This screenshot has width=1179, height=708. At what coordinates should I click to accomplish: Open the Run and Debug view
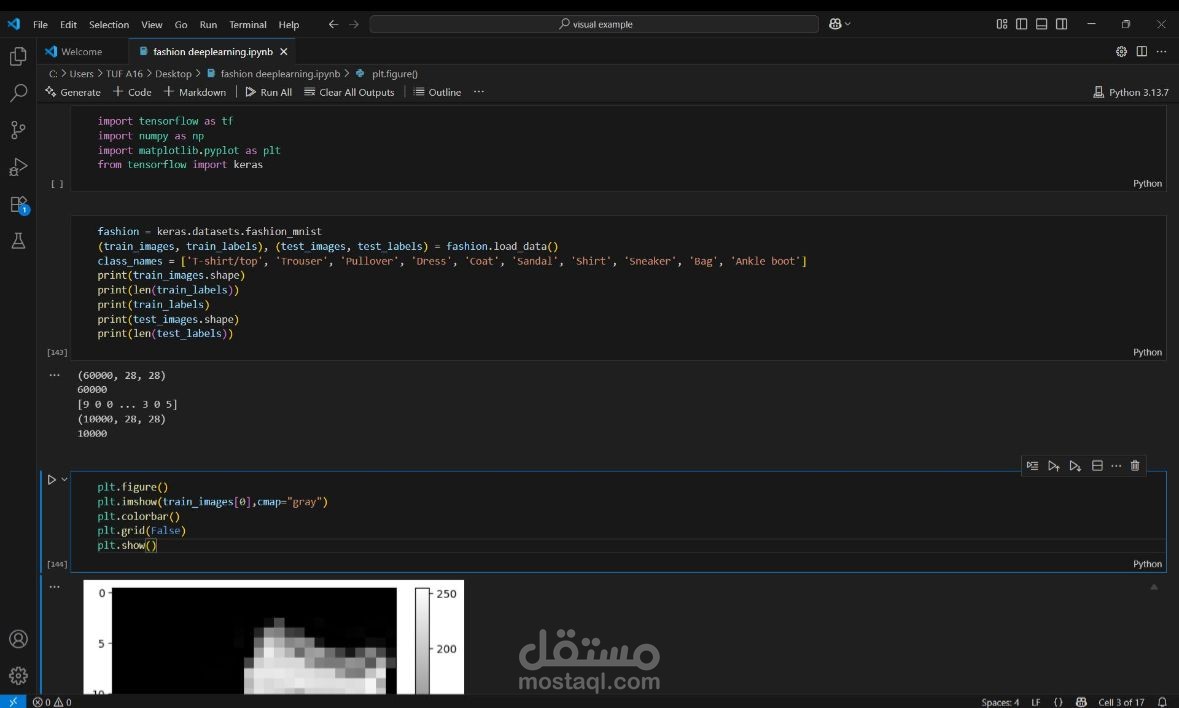[x=18, y=167]
